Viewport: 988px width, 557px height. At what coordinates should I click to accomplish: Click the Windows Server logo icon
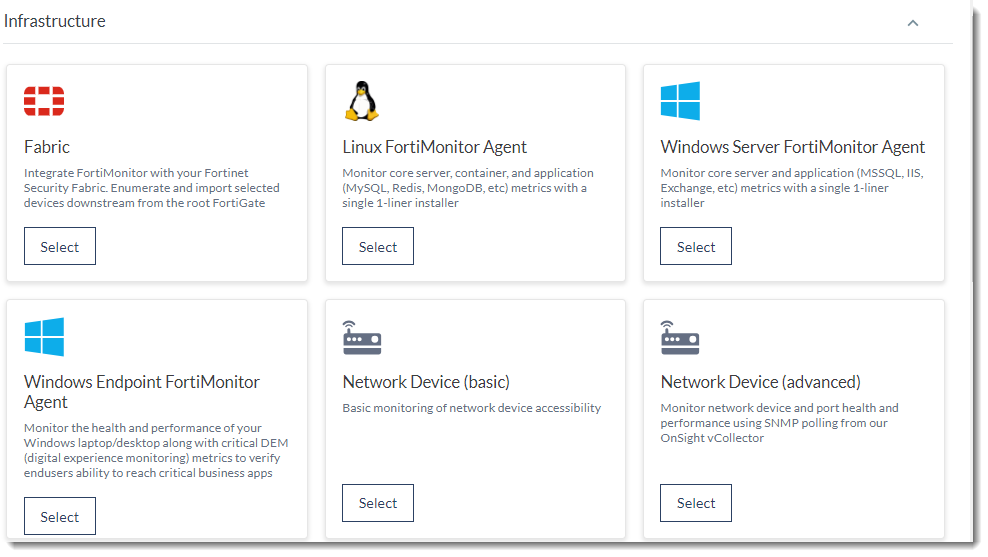(x=680, y=101)
